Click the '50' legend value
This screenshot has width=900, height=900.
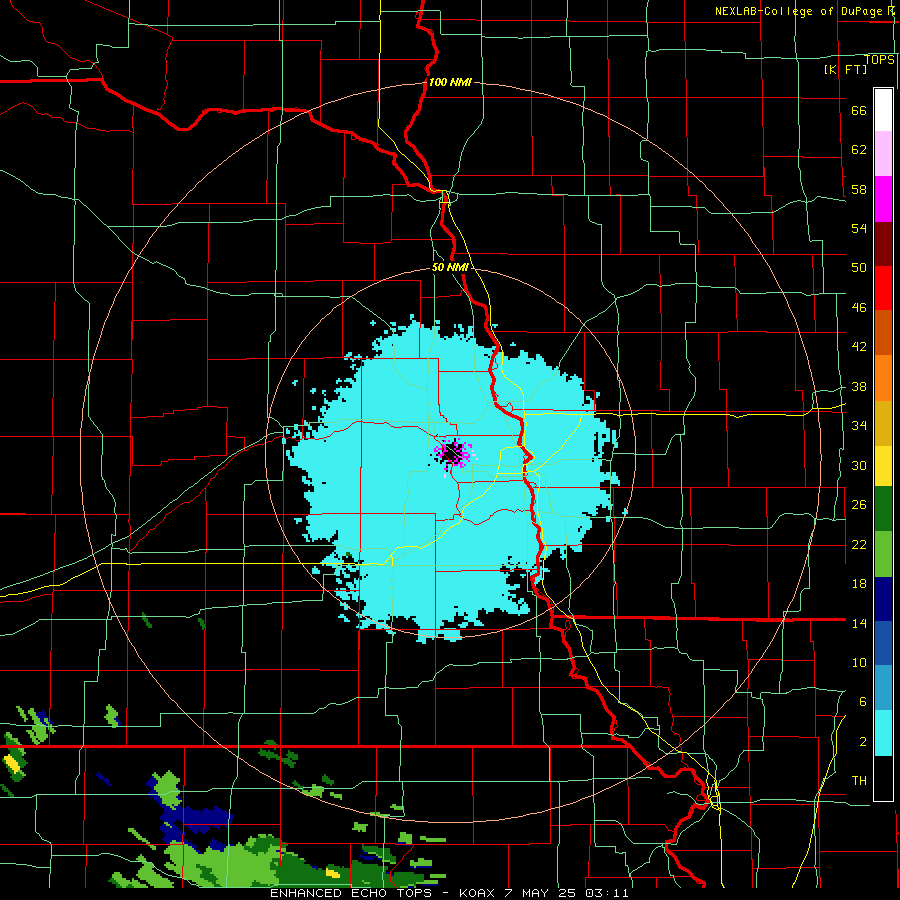[859, 267]
